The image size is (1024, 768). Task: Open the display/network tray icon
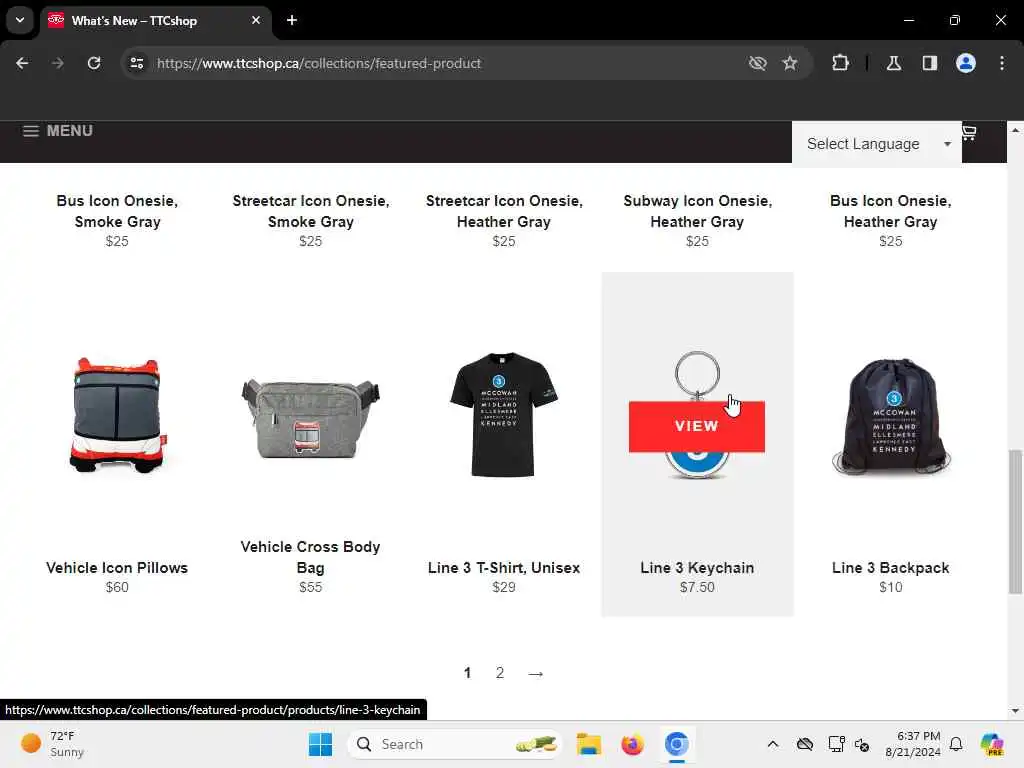tap(836, 744)
